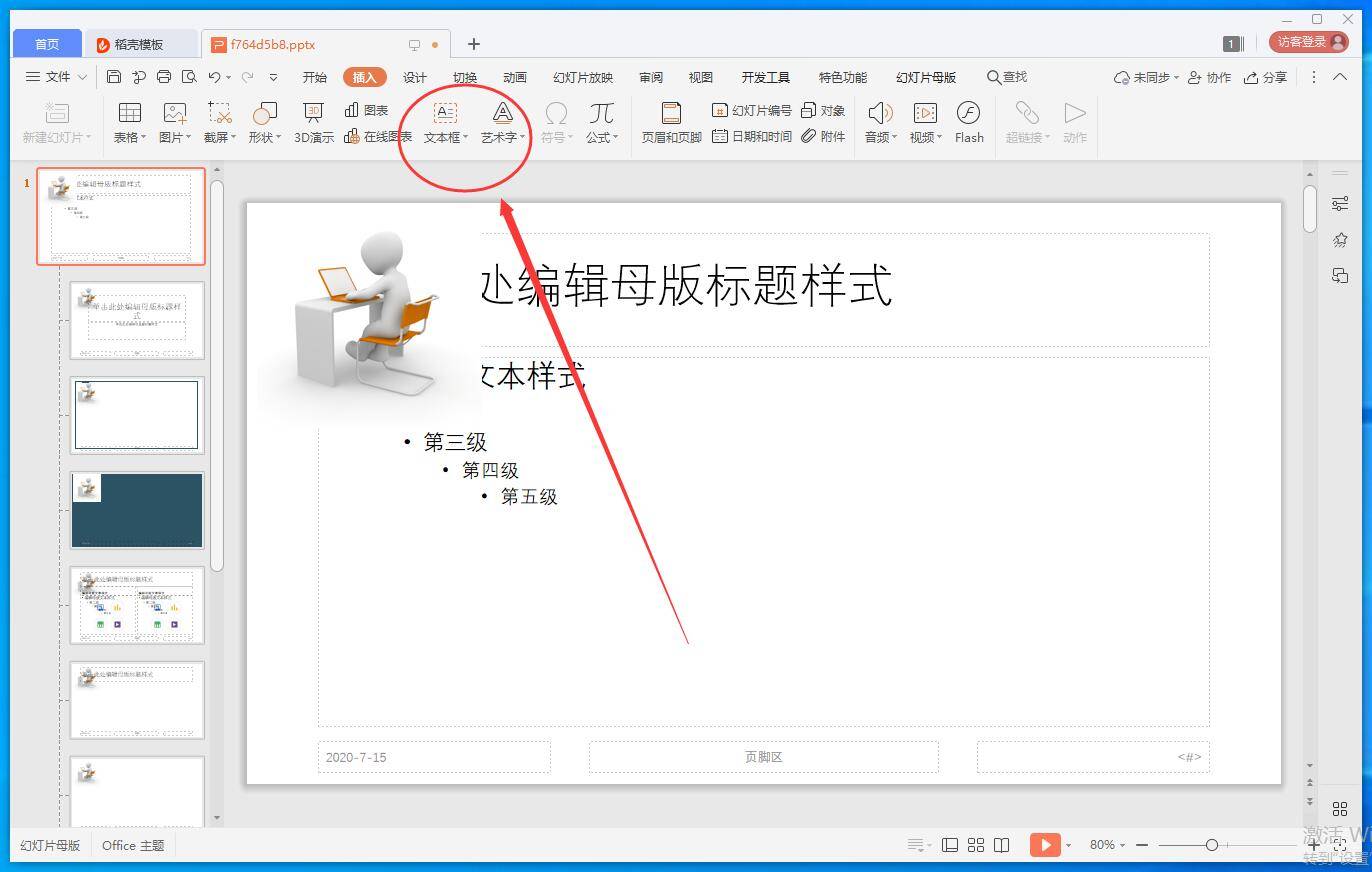Expand the 音频 dropdown arrow
Image resolution: width=1372 pixels, height=872 pixels.
click(894, 138)
